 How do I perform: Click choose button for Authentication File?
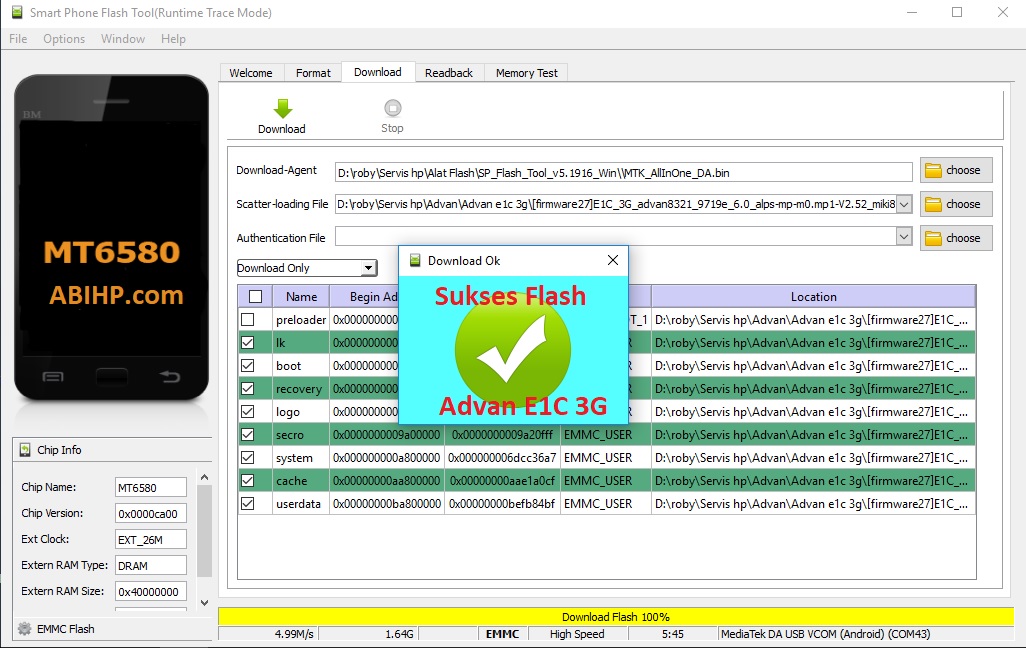(x=956, y=238)
